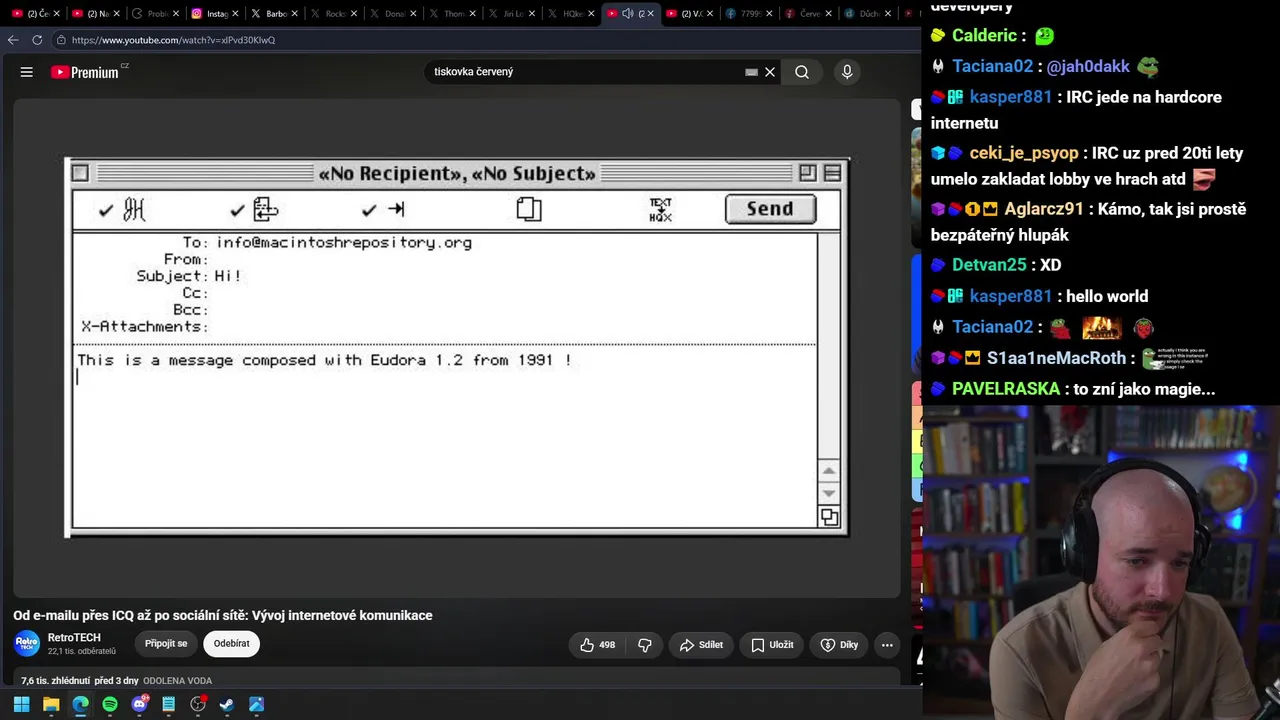Click the YouTube search magnifier button
The image size is (1280, 720).
click(802, 72)
